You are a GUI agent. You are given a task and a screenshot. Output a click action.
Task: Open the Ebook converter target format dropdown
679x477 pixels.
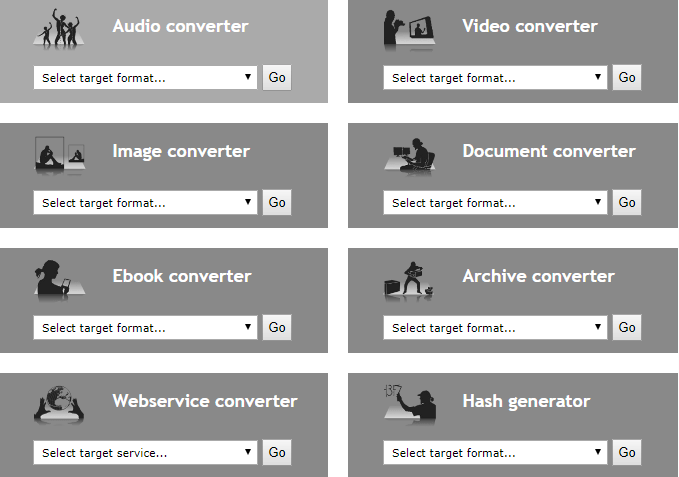coord(146,328)
